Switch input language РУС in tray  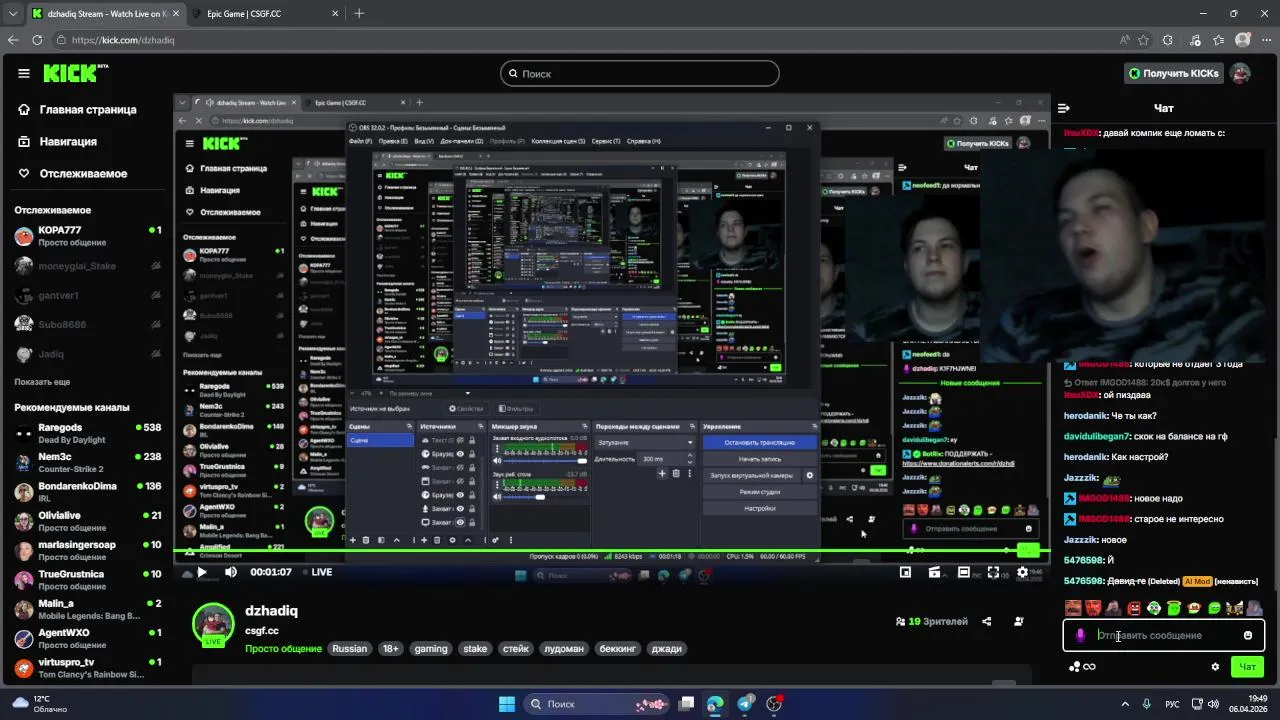[x=1173, y=703]
